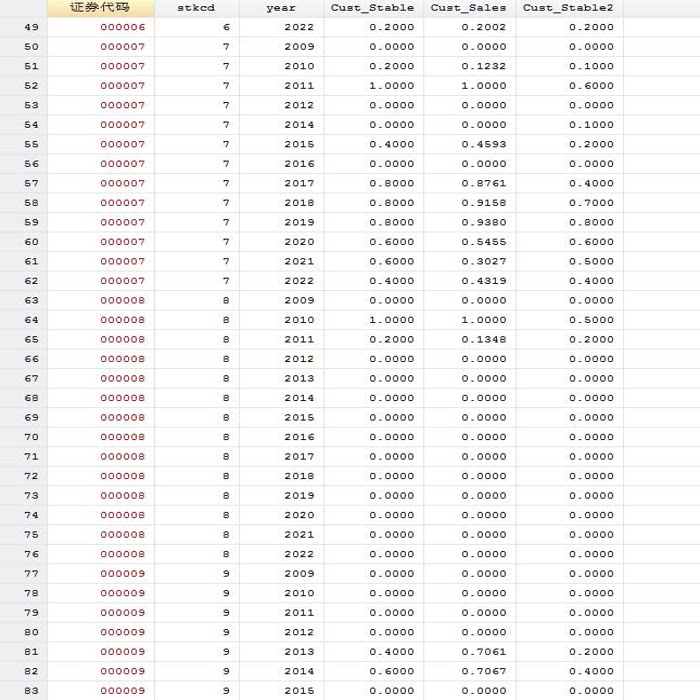Select the Cust_Sales cell showing 0.2002
Screen dimensions: 700x700
(x=486, y=27)
